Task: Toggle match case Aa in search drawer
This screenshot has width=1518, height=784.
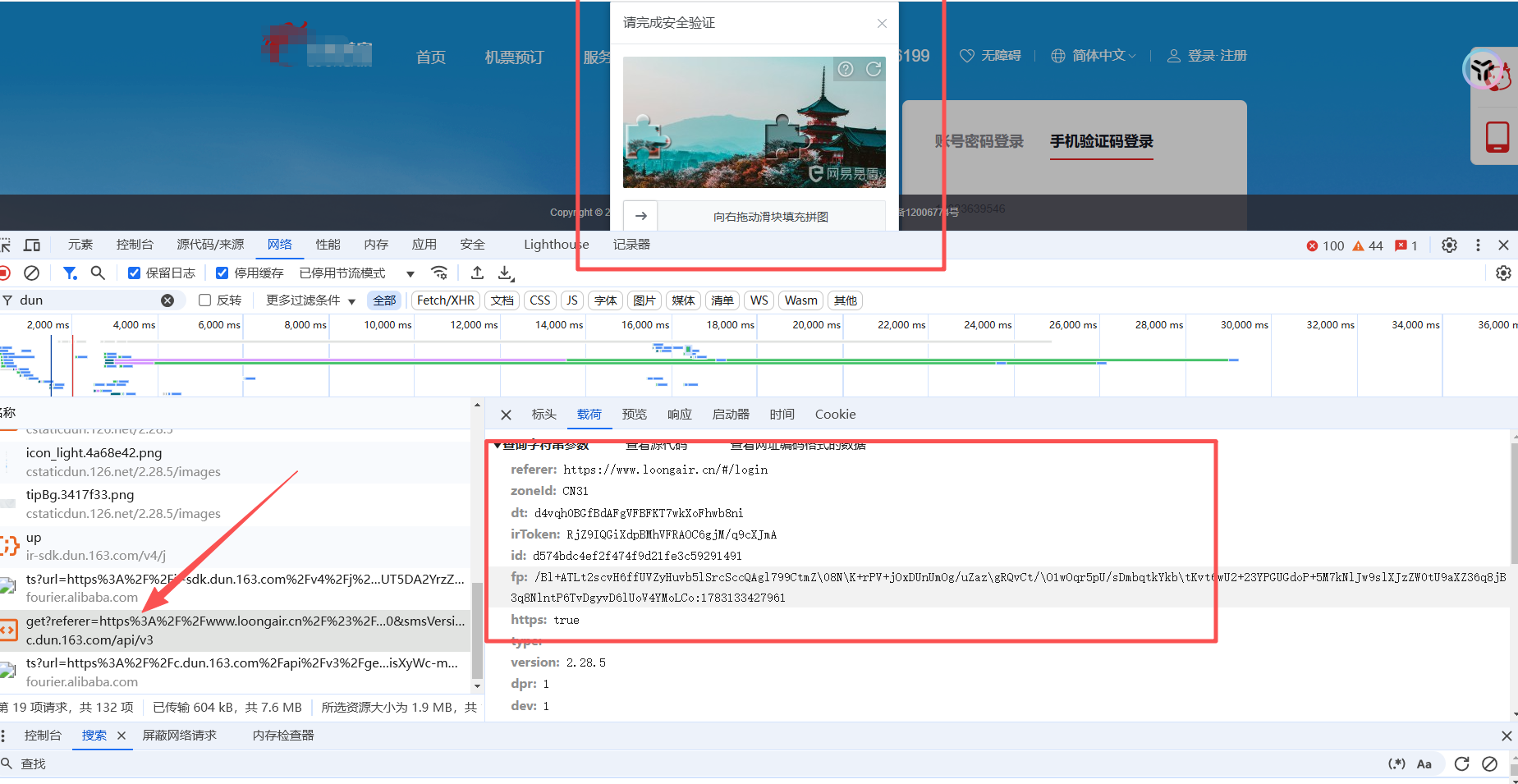Action: click(x=1424, y=763)
